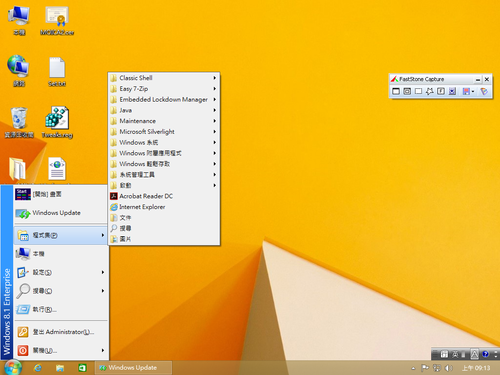Image resolution: width=500 pixels, height=375 pixels.
Task: Select FastStone Capture Active Window tool
Action: [396, 91]
